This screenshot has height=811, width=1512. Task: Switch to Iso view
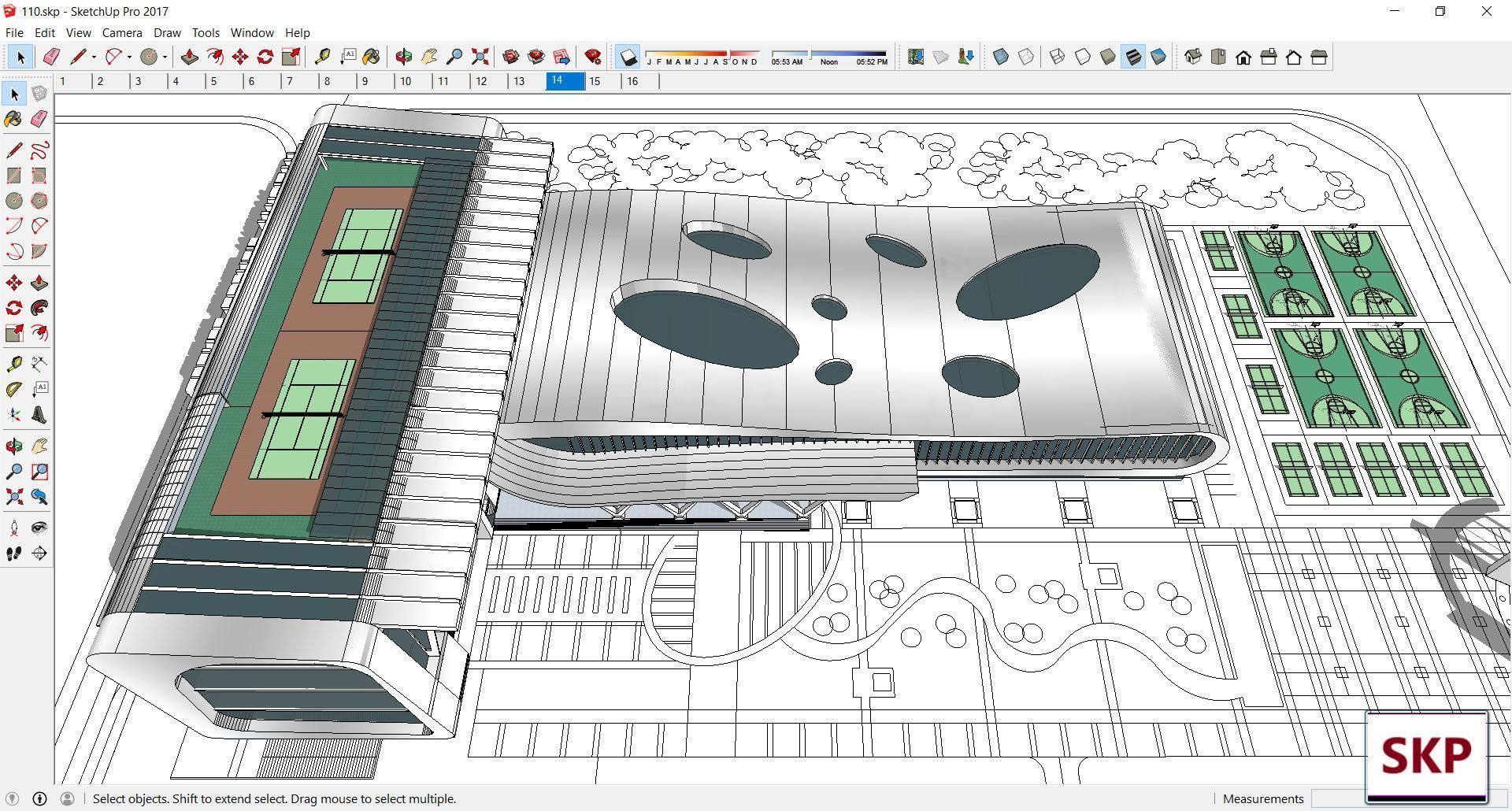[x=1193, y=57]
